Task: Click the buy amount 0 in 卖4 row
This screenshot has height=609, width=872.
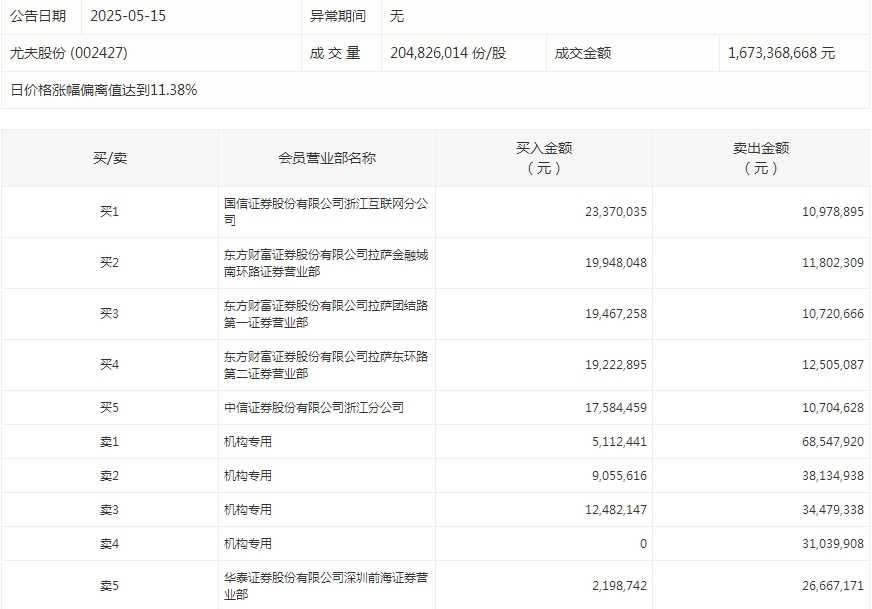Action: click(x=643, y=543)
